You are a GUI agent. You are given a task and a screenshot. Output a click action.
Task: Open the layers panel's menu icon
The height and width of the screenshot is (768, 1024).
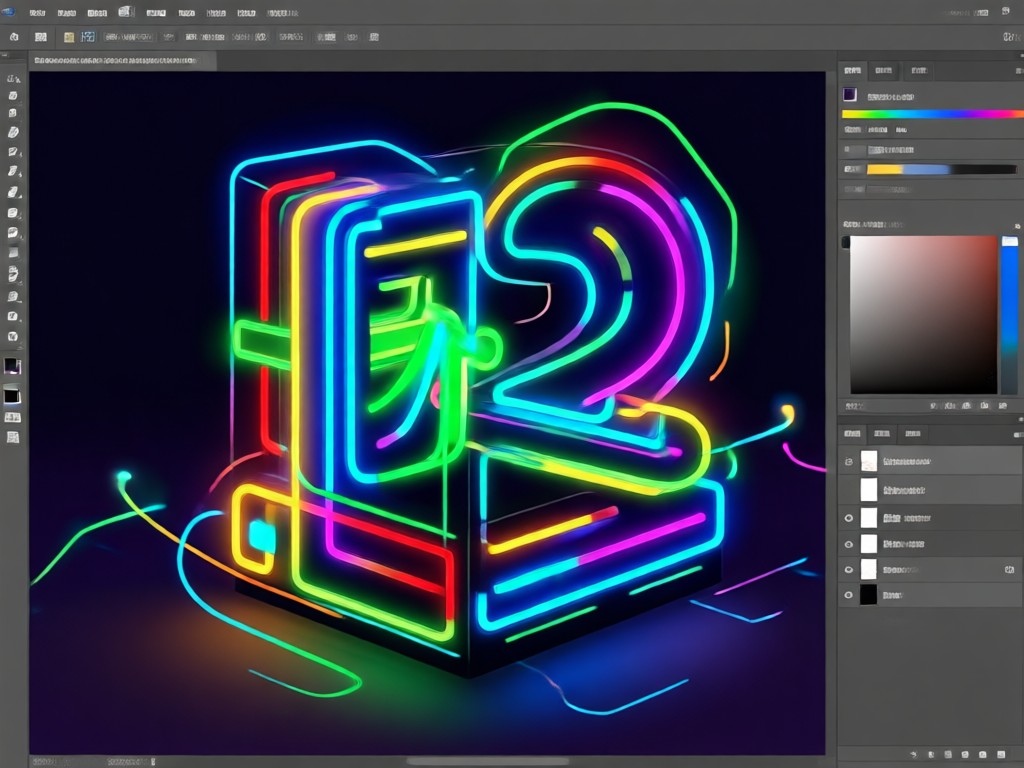(1017, 434)
